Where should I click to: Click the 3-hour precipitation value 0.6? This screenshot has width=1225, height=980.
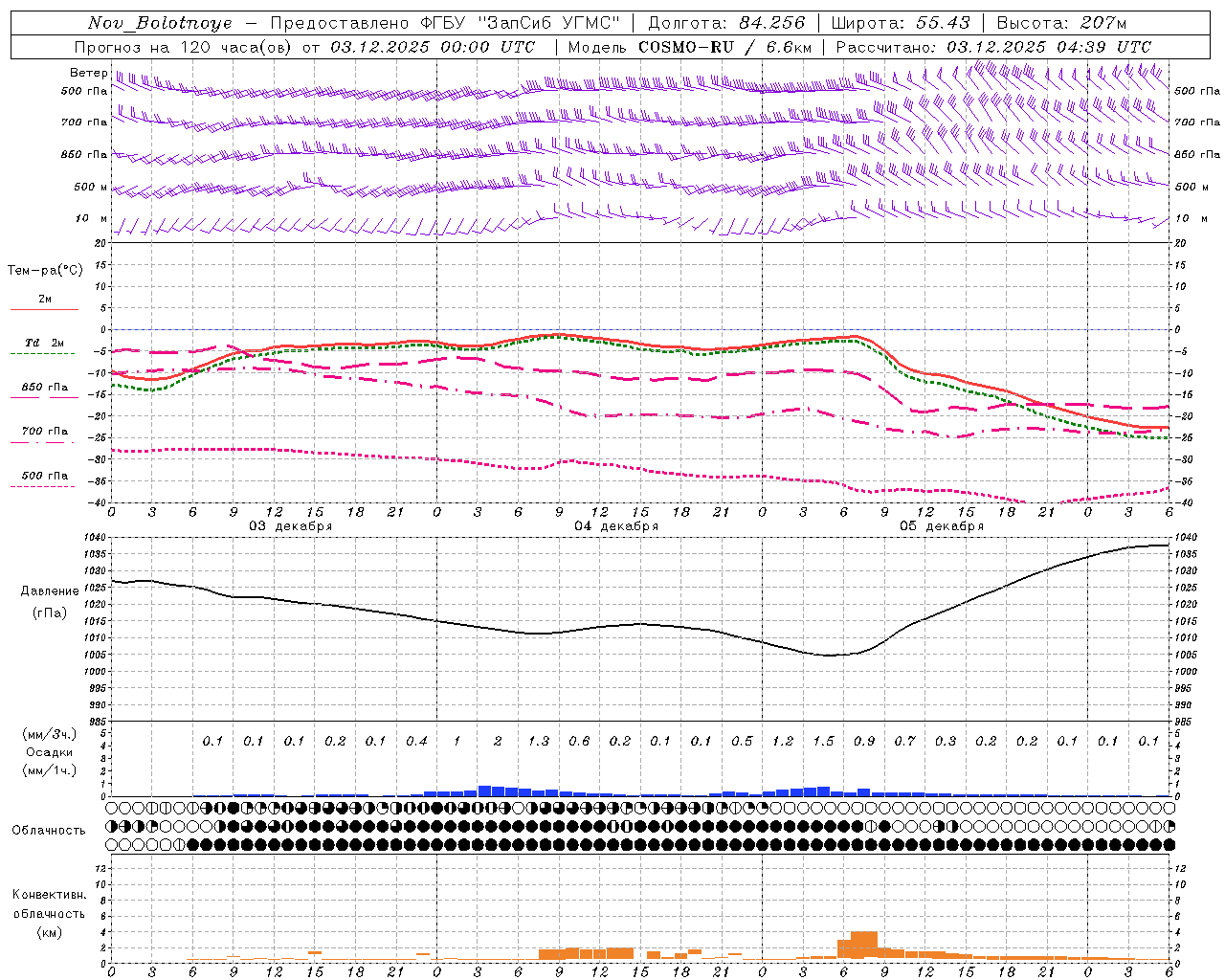(579, 741)
